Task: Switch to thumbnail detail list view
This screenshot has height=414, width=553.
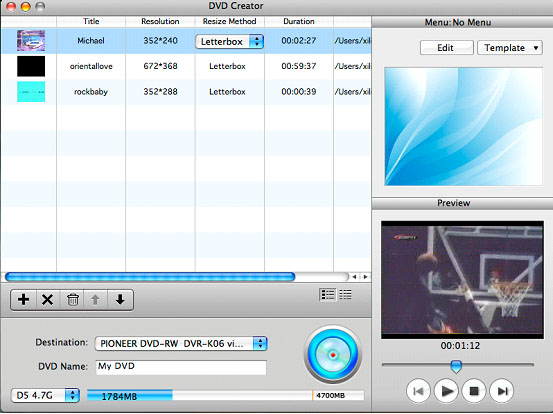Action: click(x=328, y=294)
